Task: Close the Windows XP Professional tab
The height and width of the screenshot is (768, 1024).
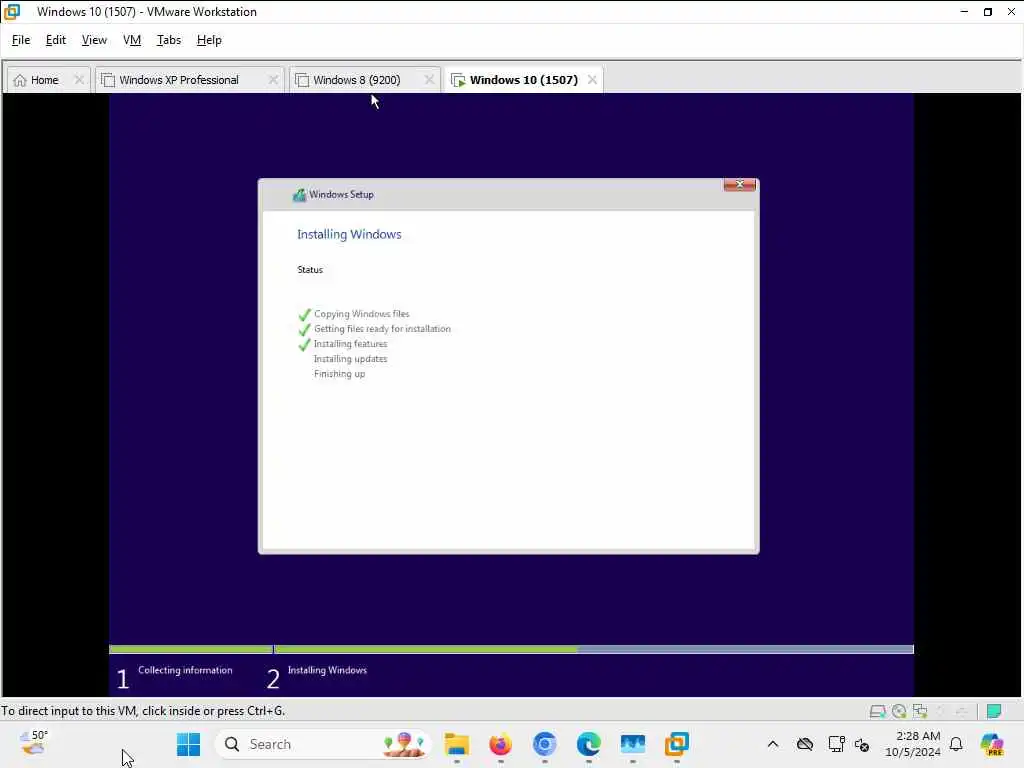Action: (273, 80)
